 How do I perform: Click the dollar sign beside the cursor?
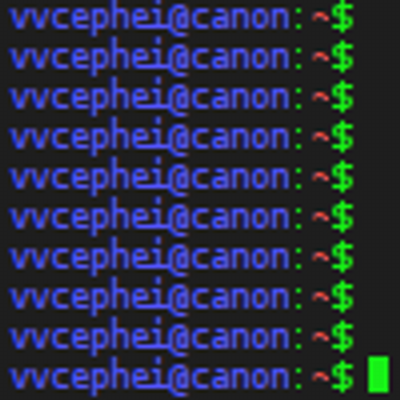[342, 376]
